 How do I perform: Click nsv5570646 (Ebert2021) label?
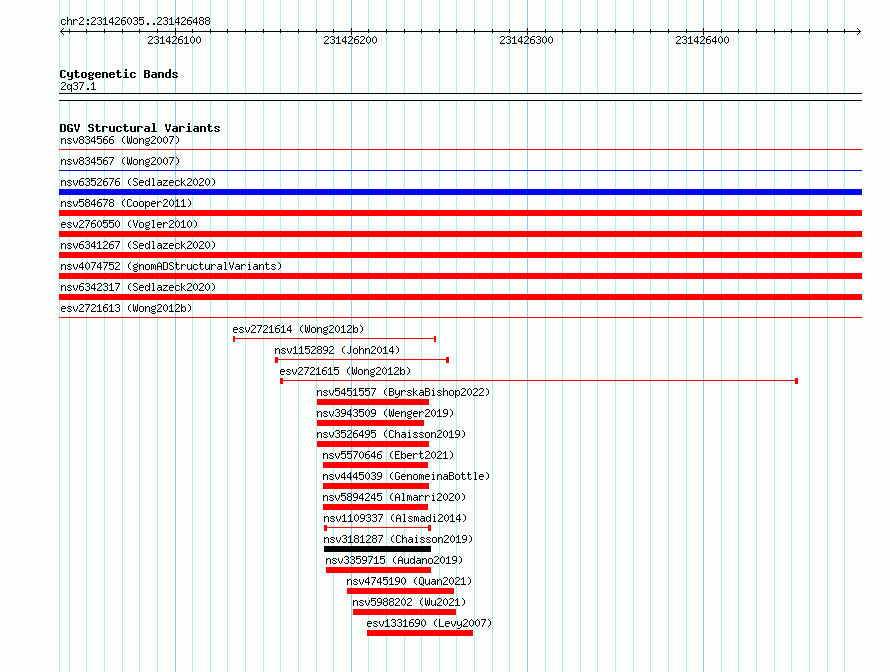tap(388, 455)
